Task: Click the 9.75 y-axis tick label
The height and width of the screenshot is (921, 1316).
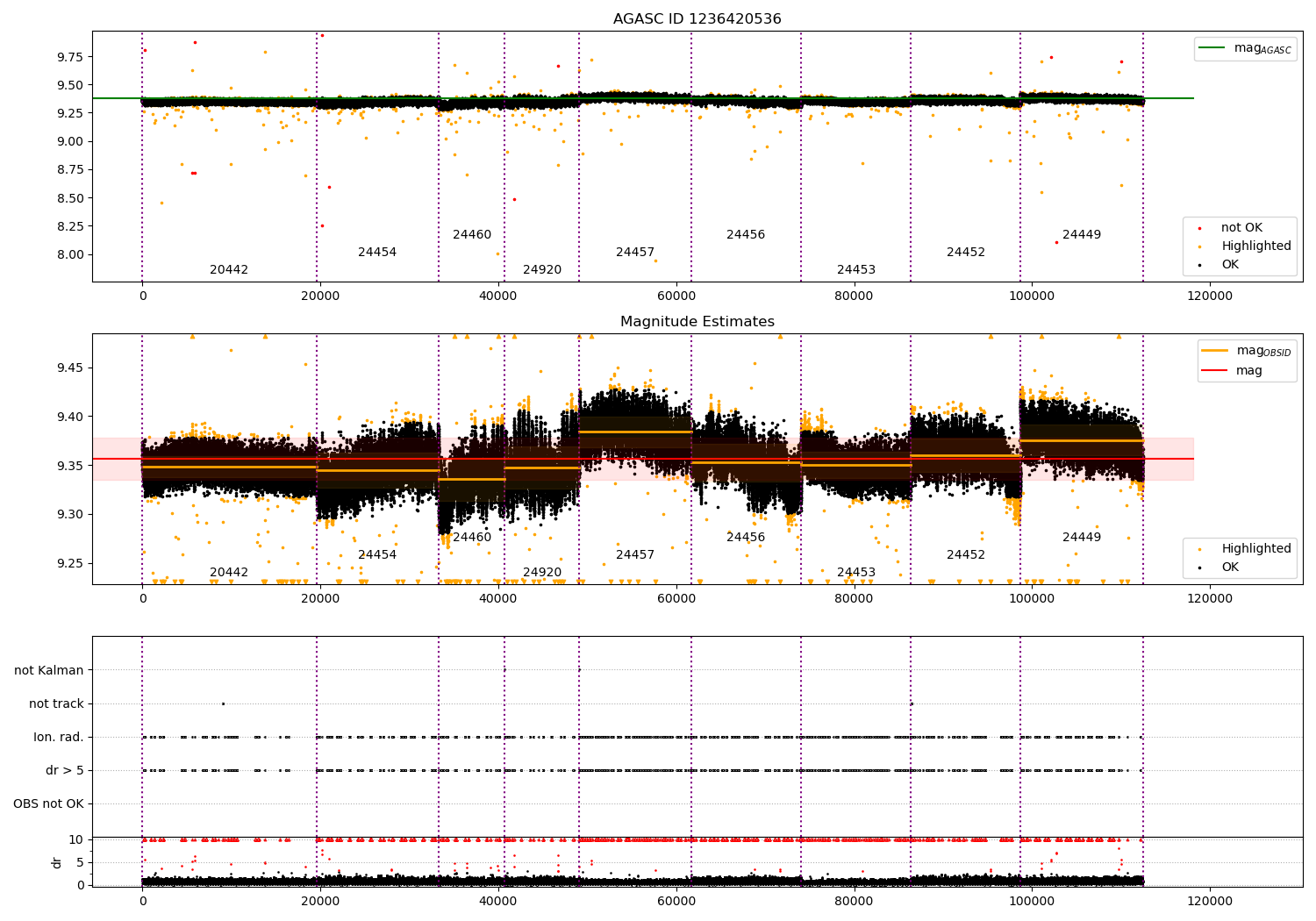Action: click(70, 57)
